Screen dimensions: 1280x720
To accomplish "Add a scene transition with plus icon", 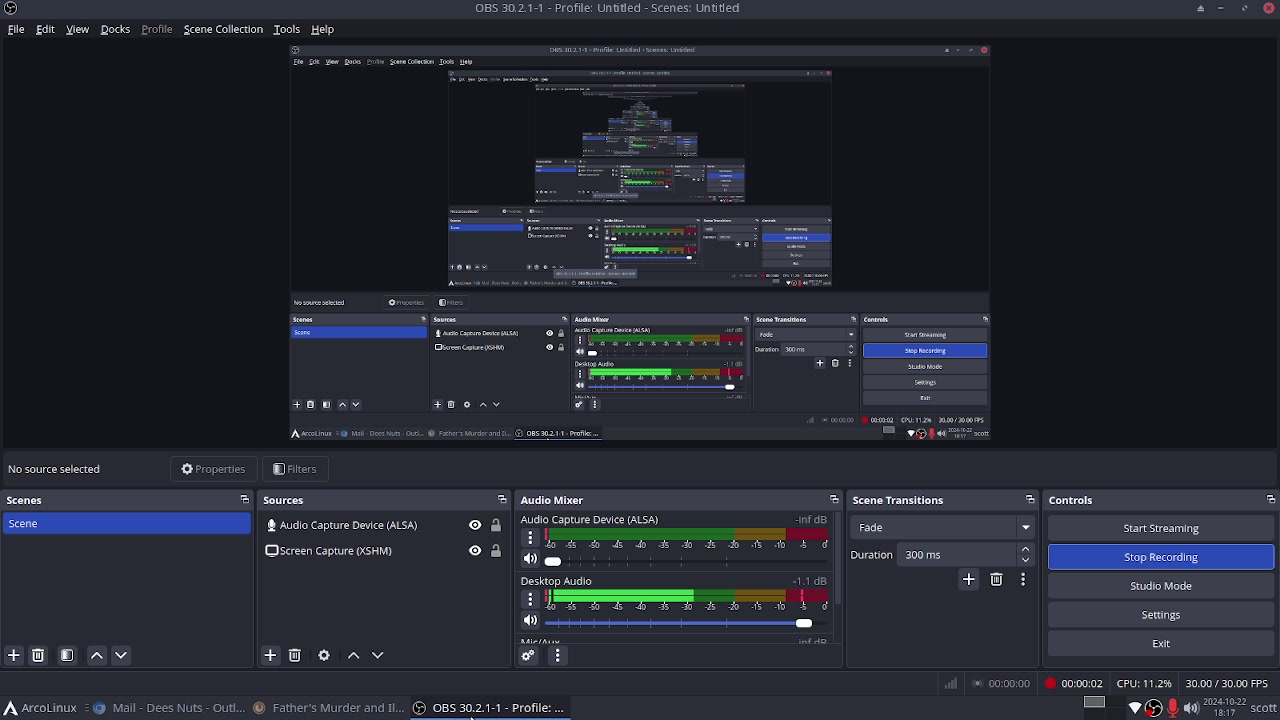I will click(x=968, y=580).
